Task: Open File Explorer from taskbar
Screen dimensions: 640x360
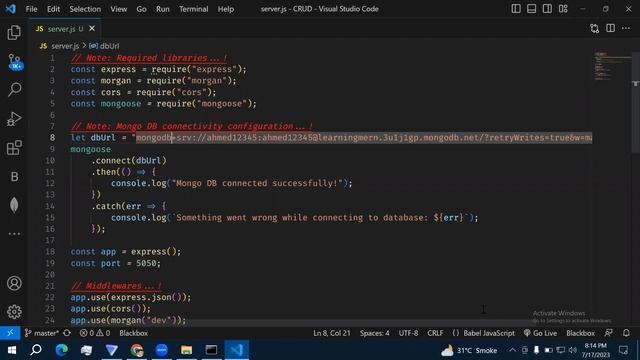Action: click(187, 350)
